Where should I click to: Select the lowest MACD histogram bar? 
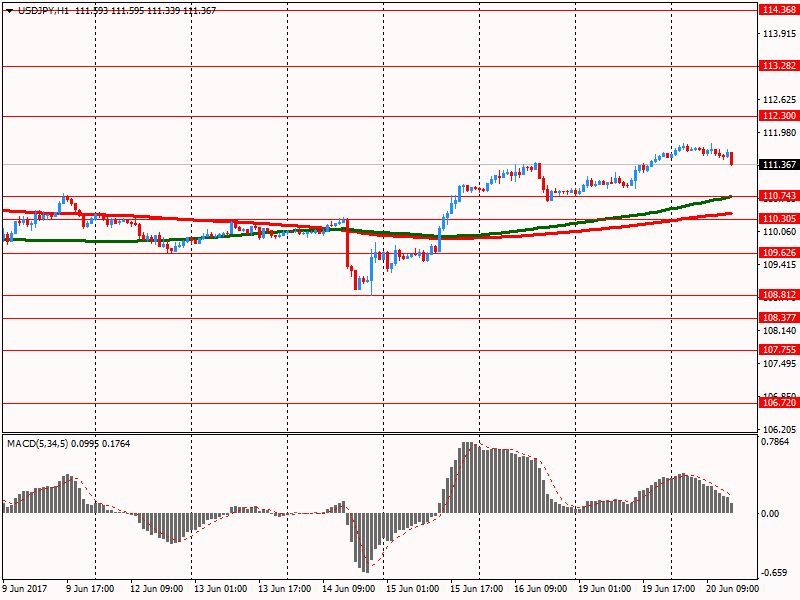click(x=367, y=543)
